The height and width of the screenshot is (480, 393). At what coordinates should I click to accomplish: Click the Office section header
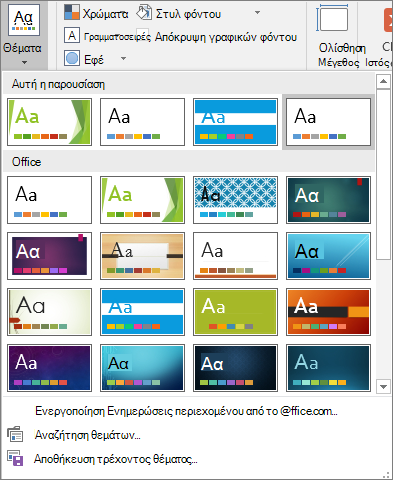[x=189, y=162]
